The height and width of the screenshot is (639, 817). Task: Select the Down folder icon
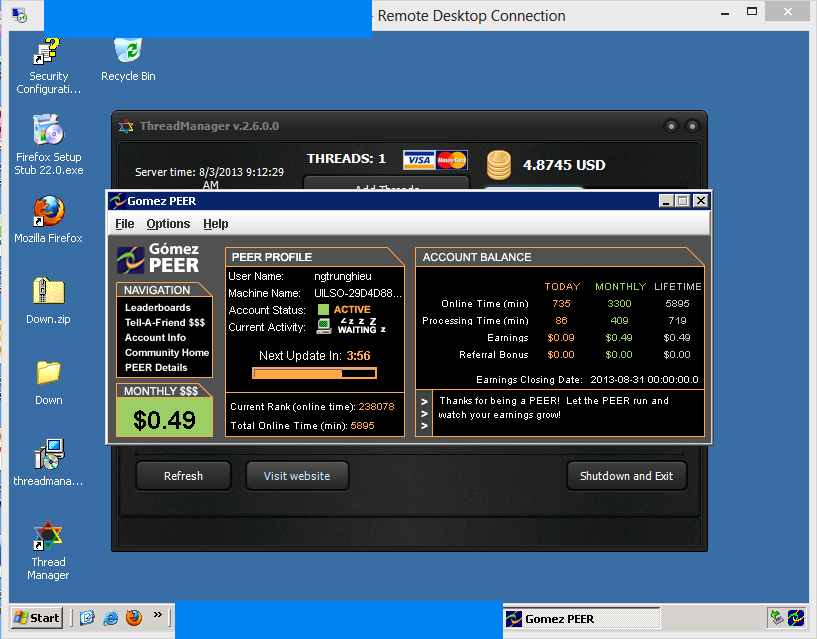click(x=48, y=382)
